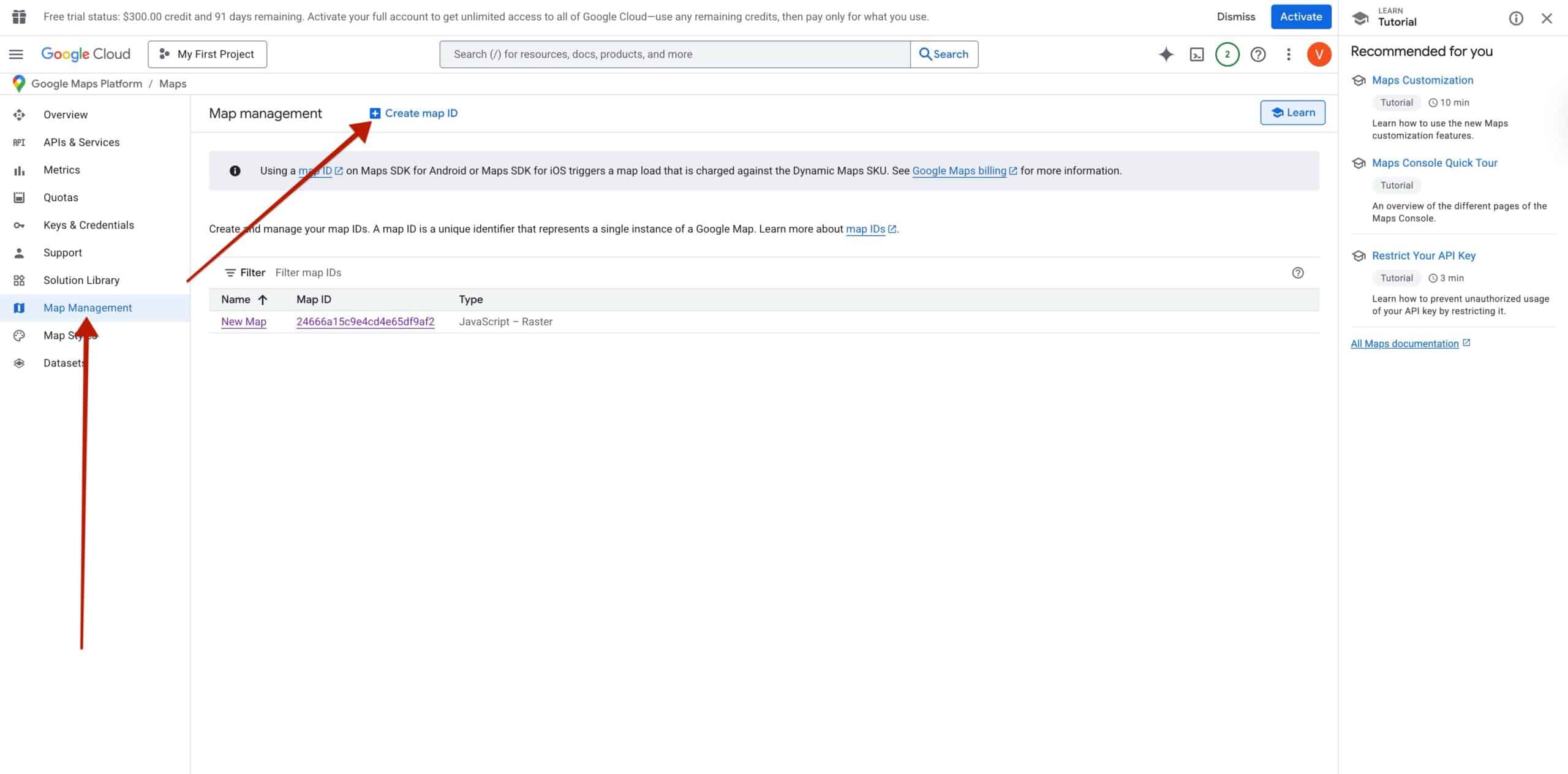Sort table by Name column arrow
This screenshot has height=774, width=1568.
pos(263,300)
